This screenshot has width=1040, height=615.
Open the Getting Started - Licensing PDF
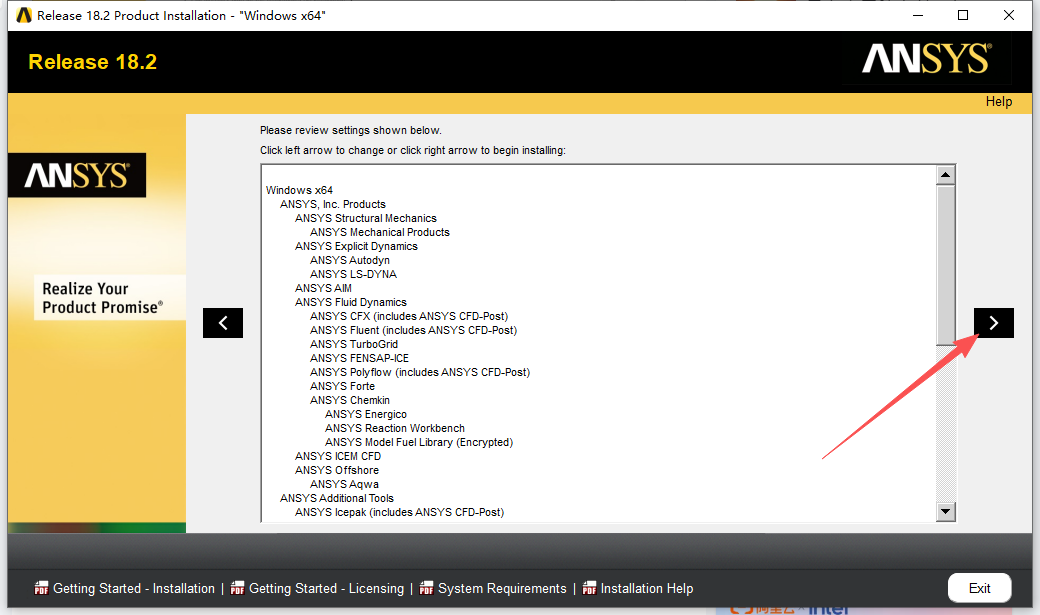(318, 589)
